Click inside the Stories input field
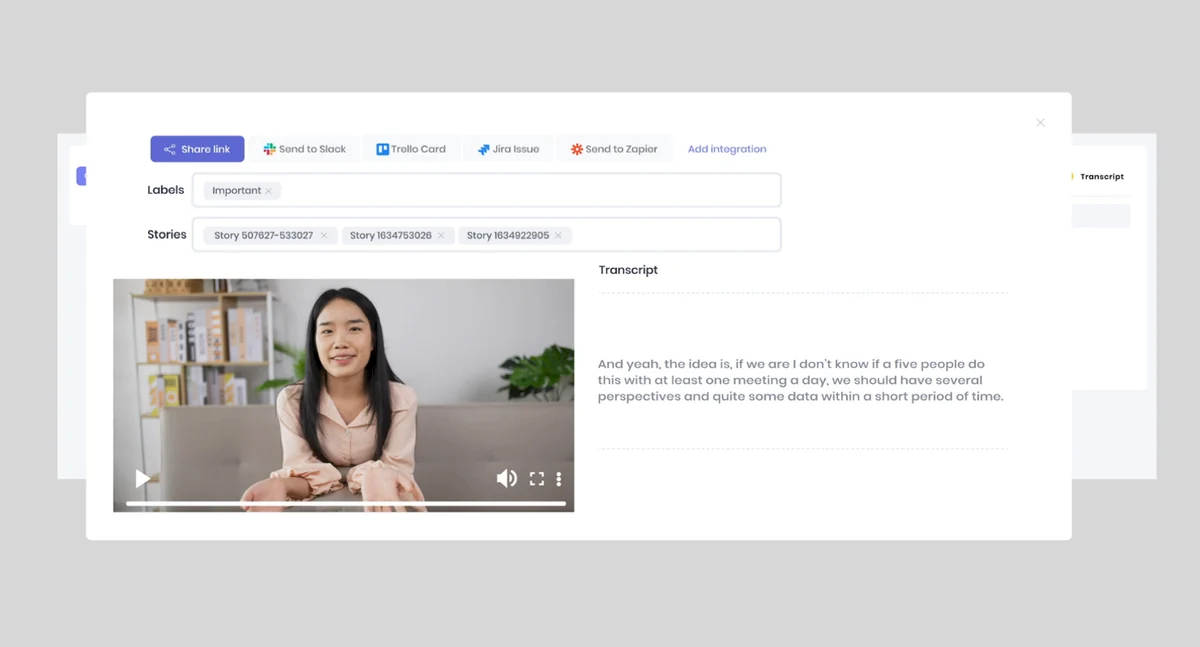Image resolution: width=1200 pixels, height=647 pixels. click(x=486, y=235)
